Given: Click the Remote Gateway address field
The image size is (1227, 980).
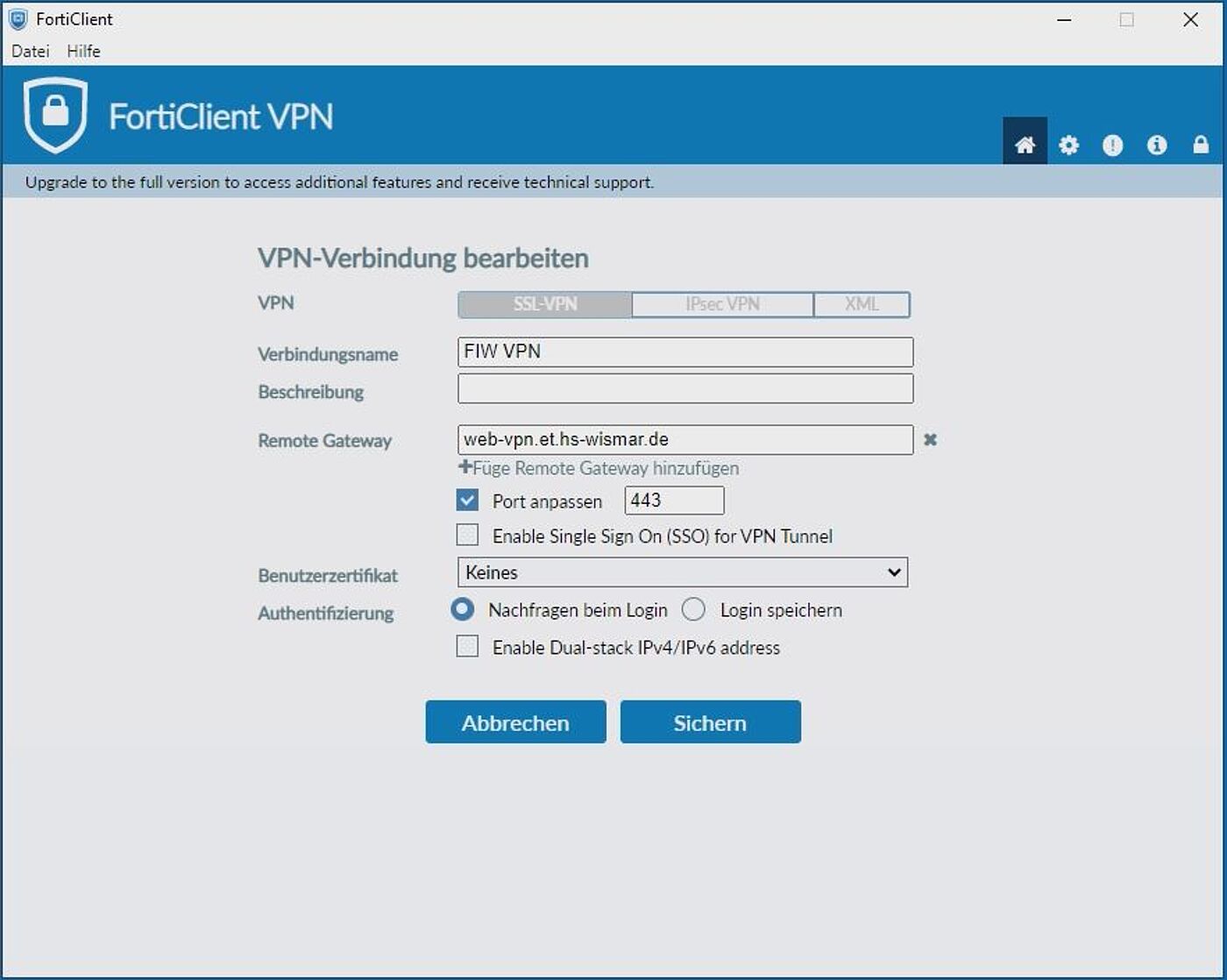Looking at the screenshot, I should (x=685, y=439).
